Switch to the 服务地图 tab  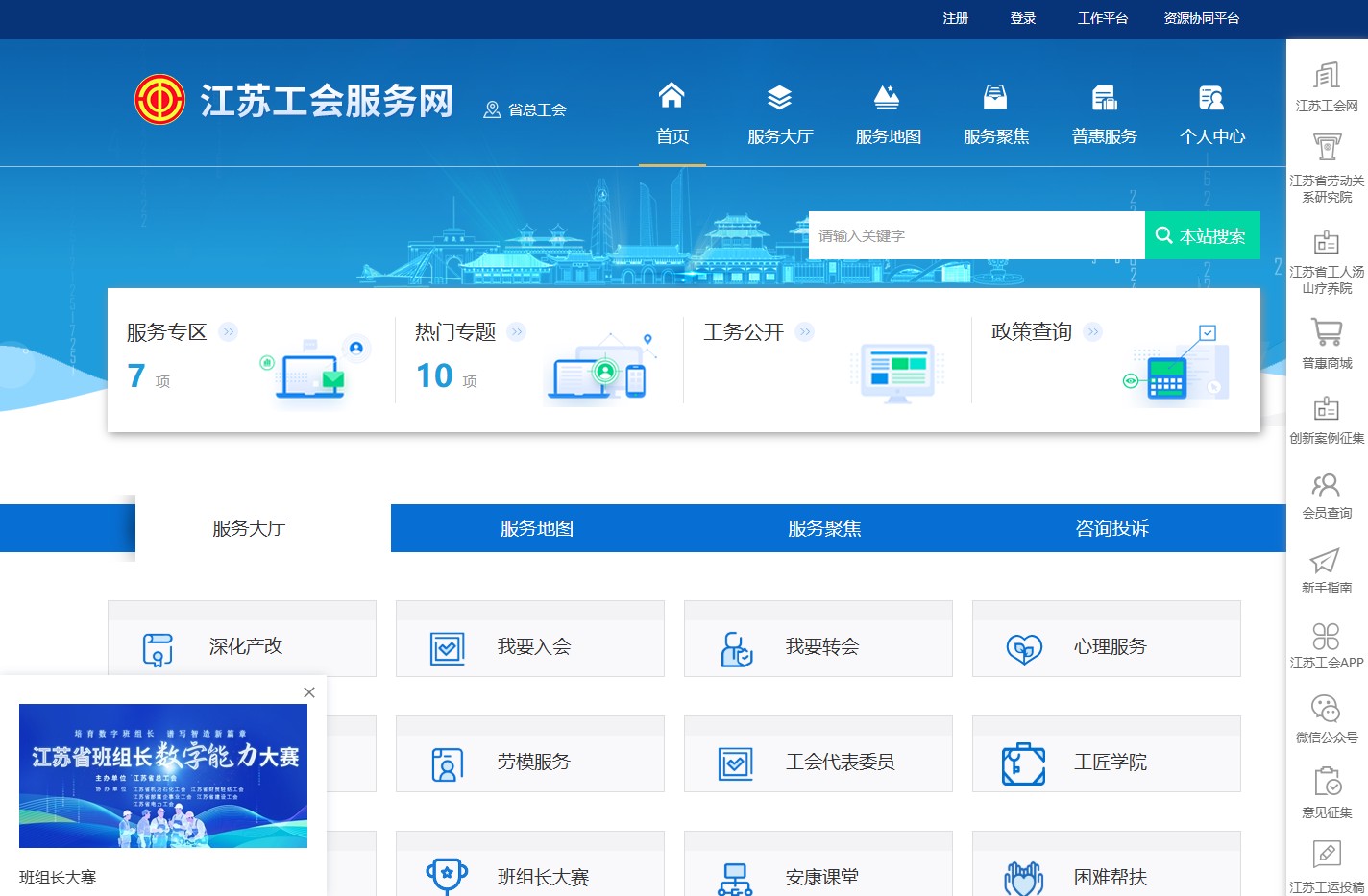[536, 528]
